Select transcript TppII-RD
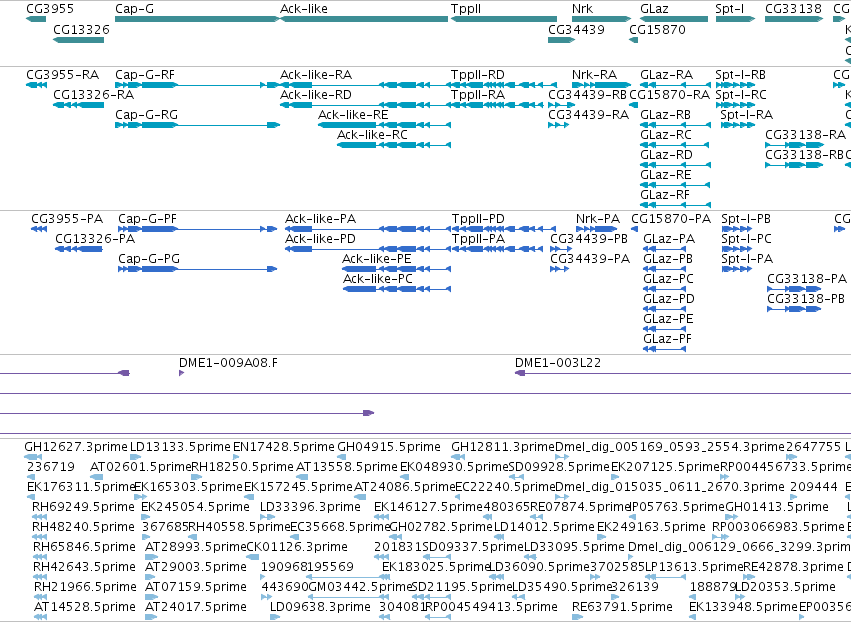Viewport: 851px width, 622px height. [x=478, y=74]
